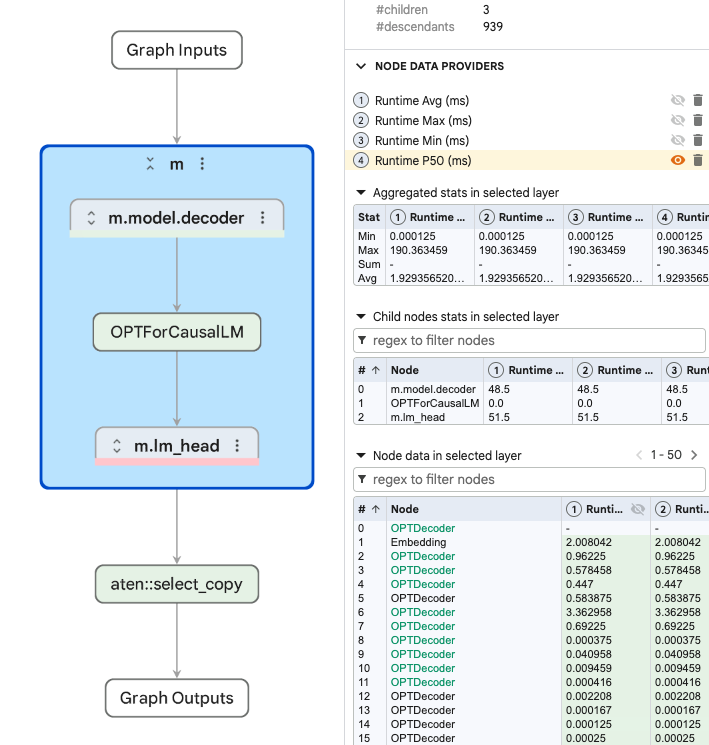Select the OPTForCausalLM node

tap(177, 332)
